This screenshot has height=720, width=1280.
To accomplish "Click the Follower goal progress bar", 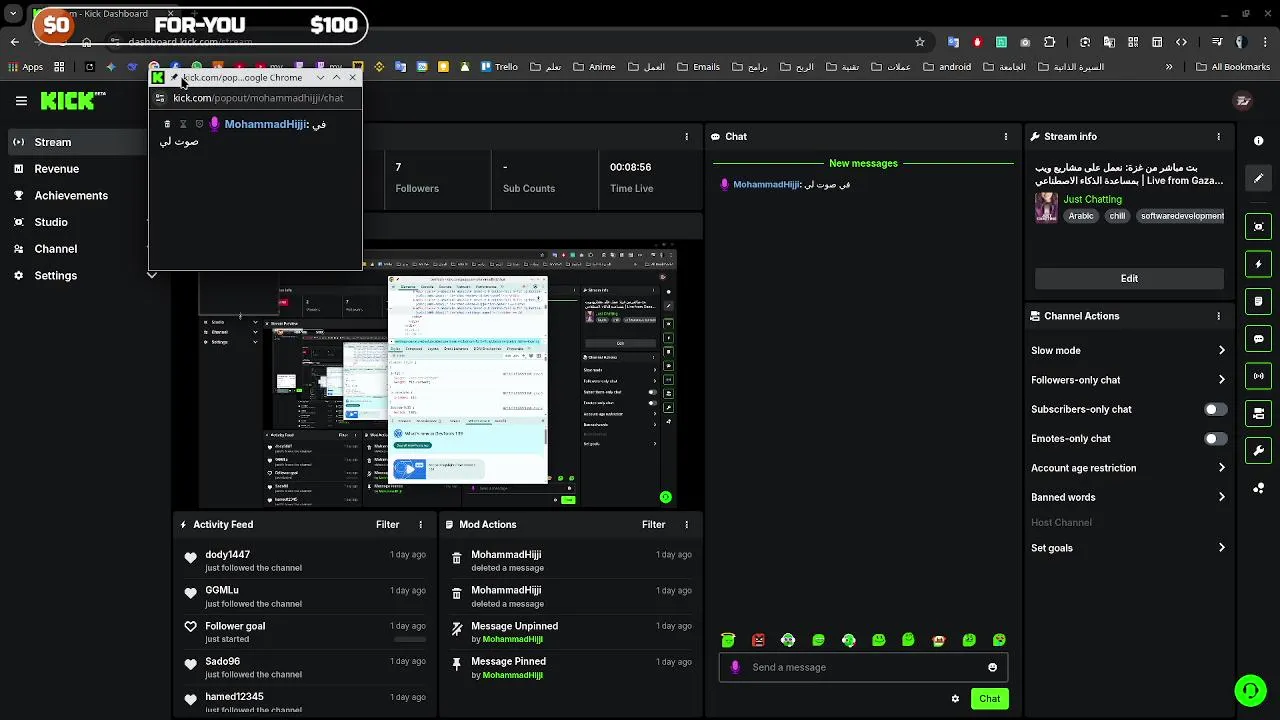I will [x=409, y=639].
